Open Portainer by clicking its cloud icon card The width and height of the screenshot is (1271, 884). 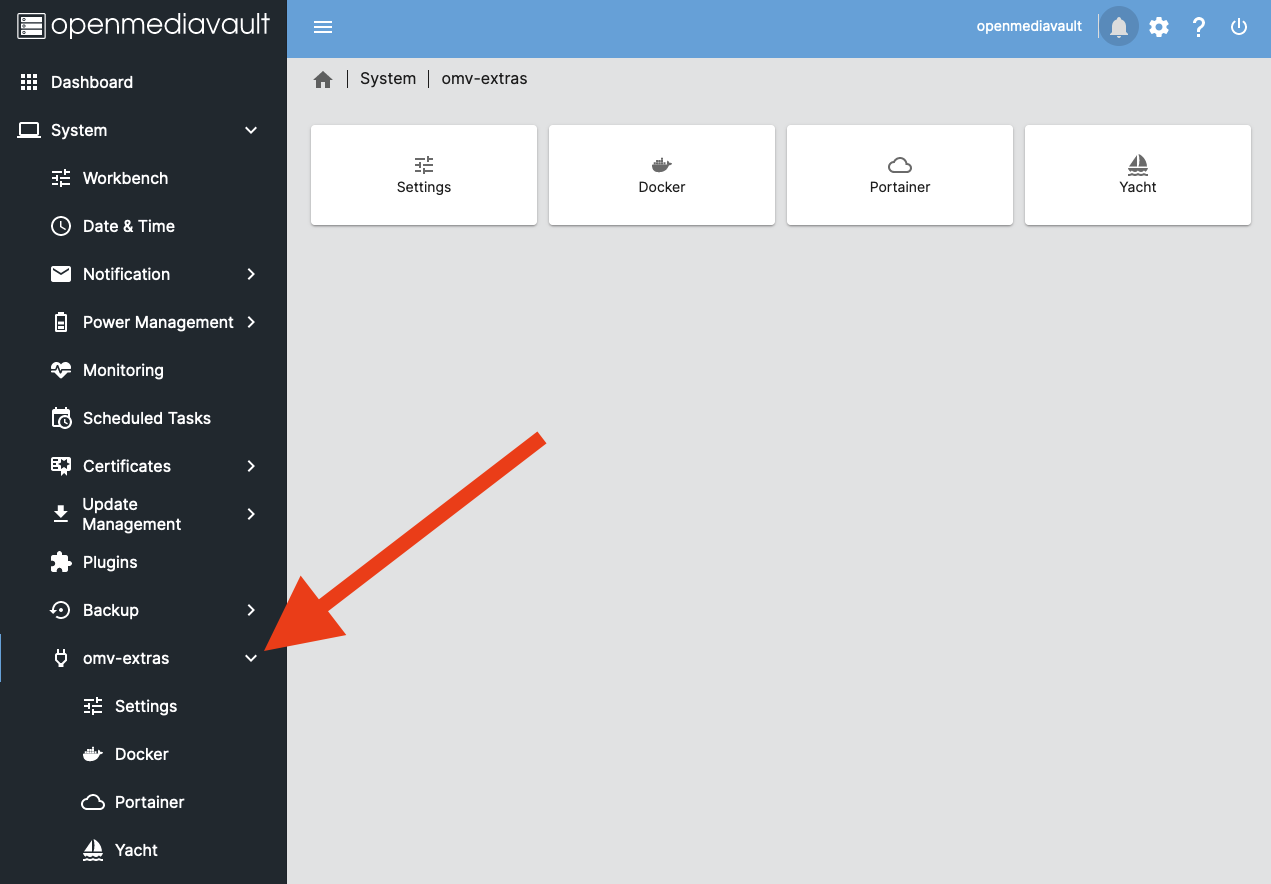(899, 175)
